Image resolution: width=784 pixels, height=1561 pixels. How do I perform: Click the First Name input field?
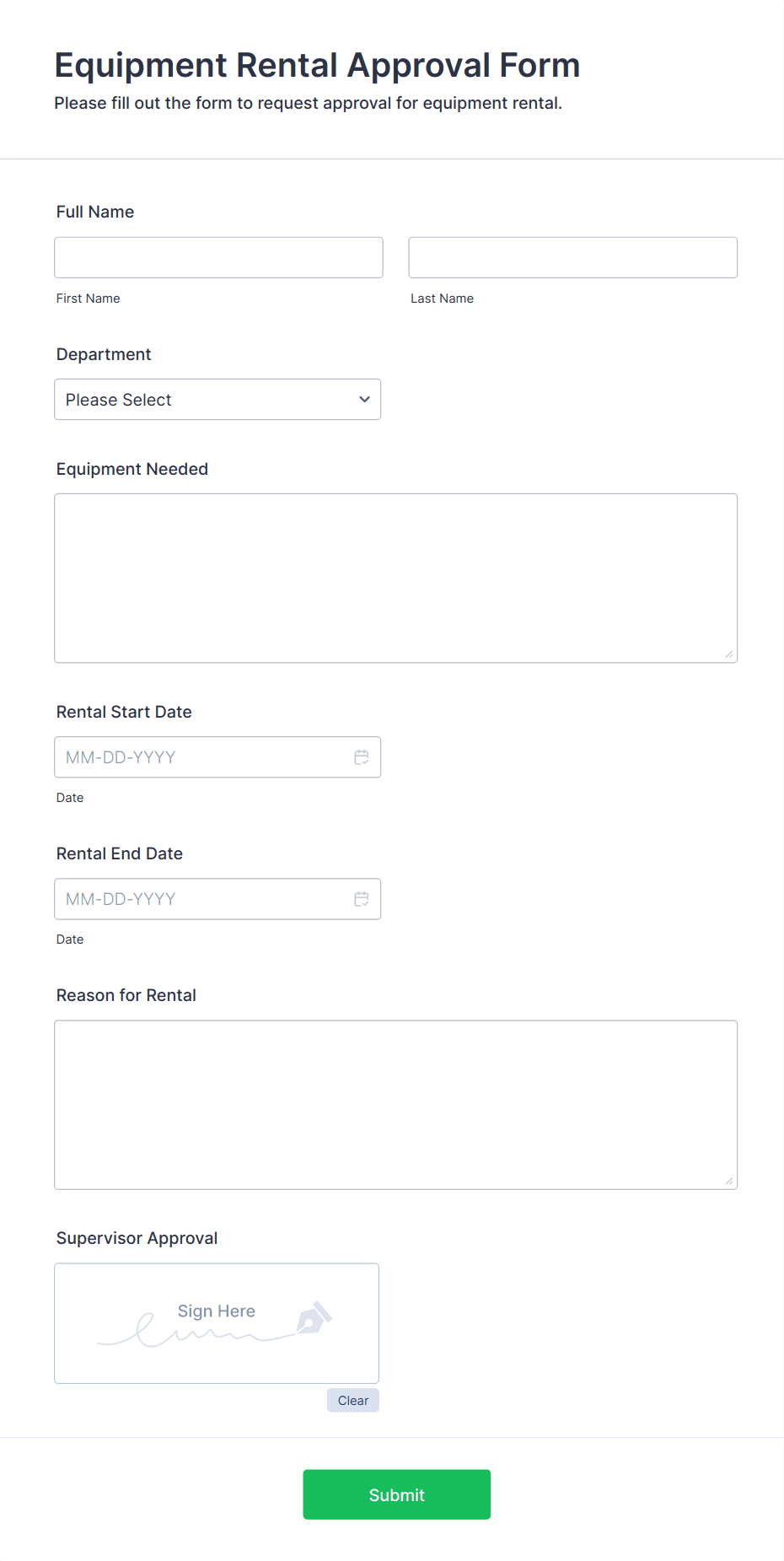click(x=218, y=257)
